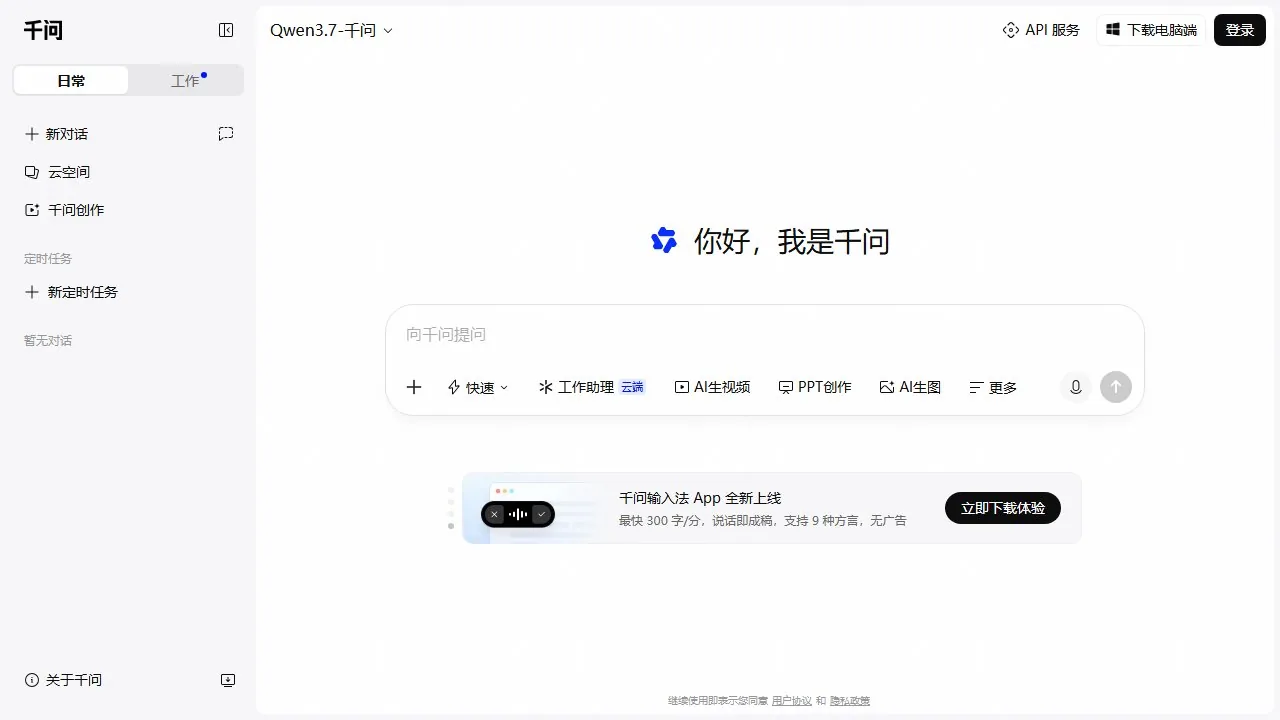
Task: Click the 千问输入法 App 全新上线 banner title
Action: click(700, 498)
